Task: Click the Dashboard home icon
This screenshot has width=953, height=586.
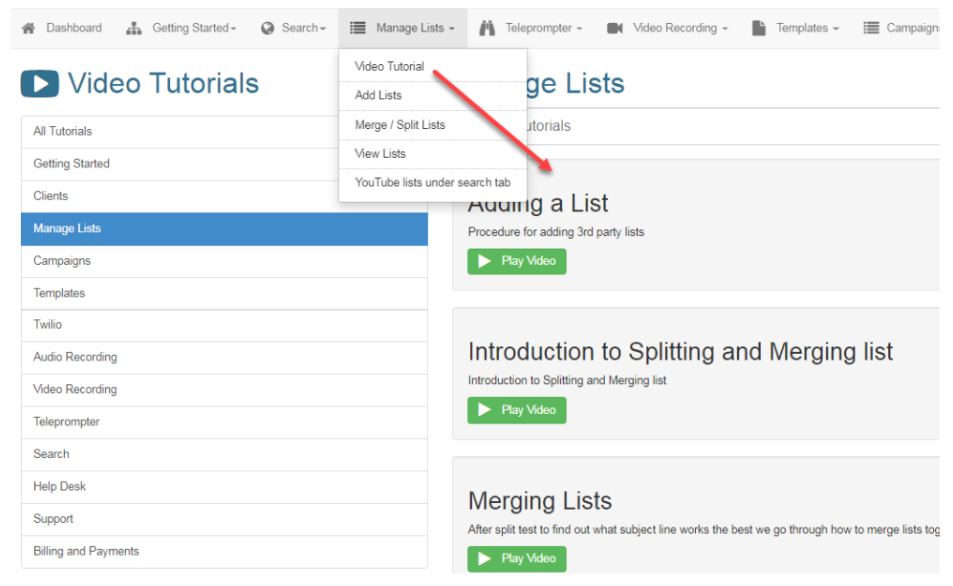Action: coord(29,28)
